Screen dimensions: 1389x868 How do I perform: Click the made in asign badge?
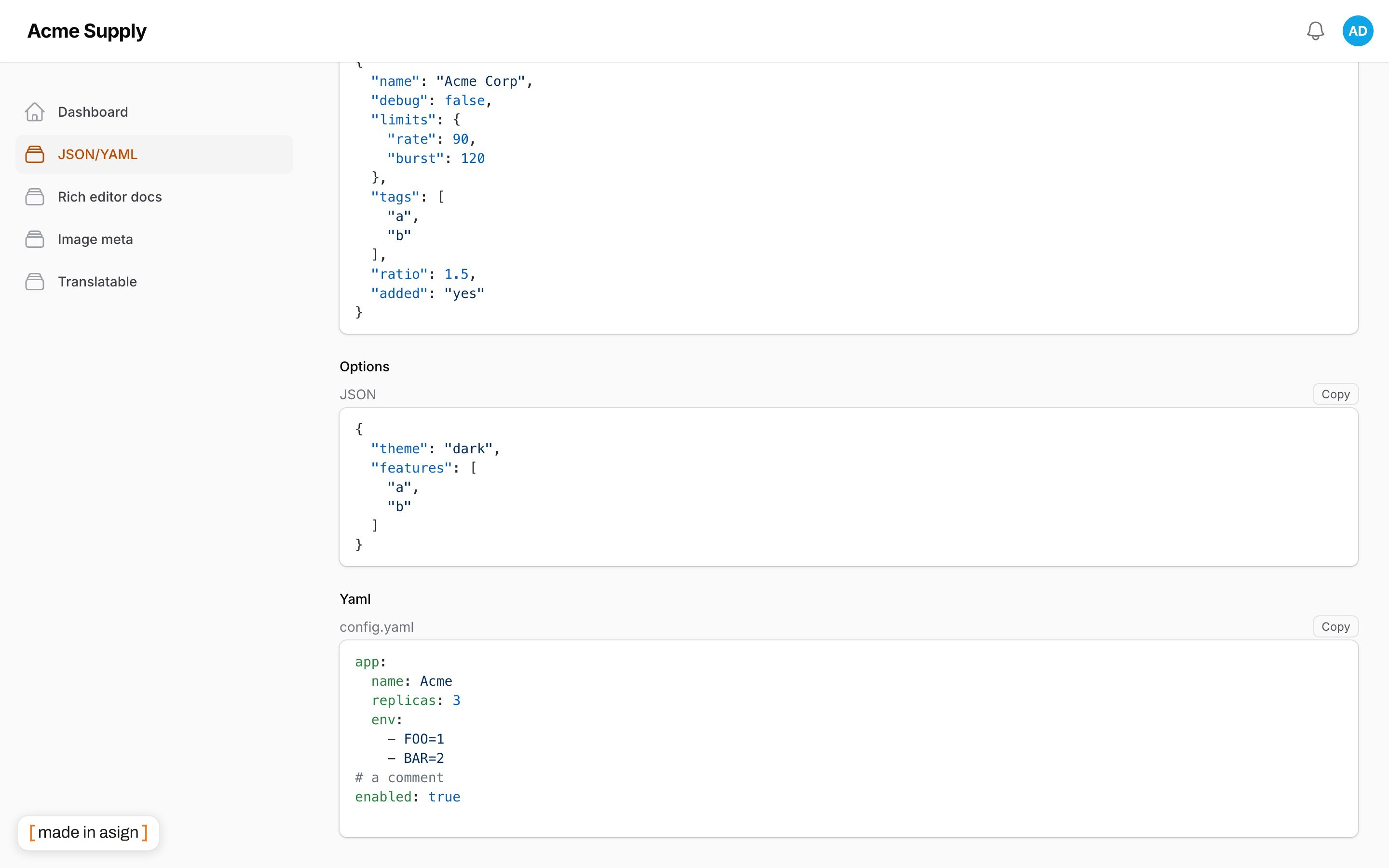88,832
